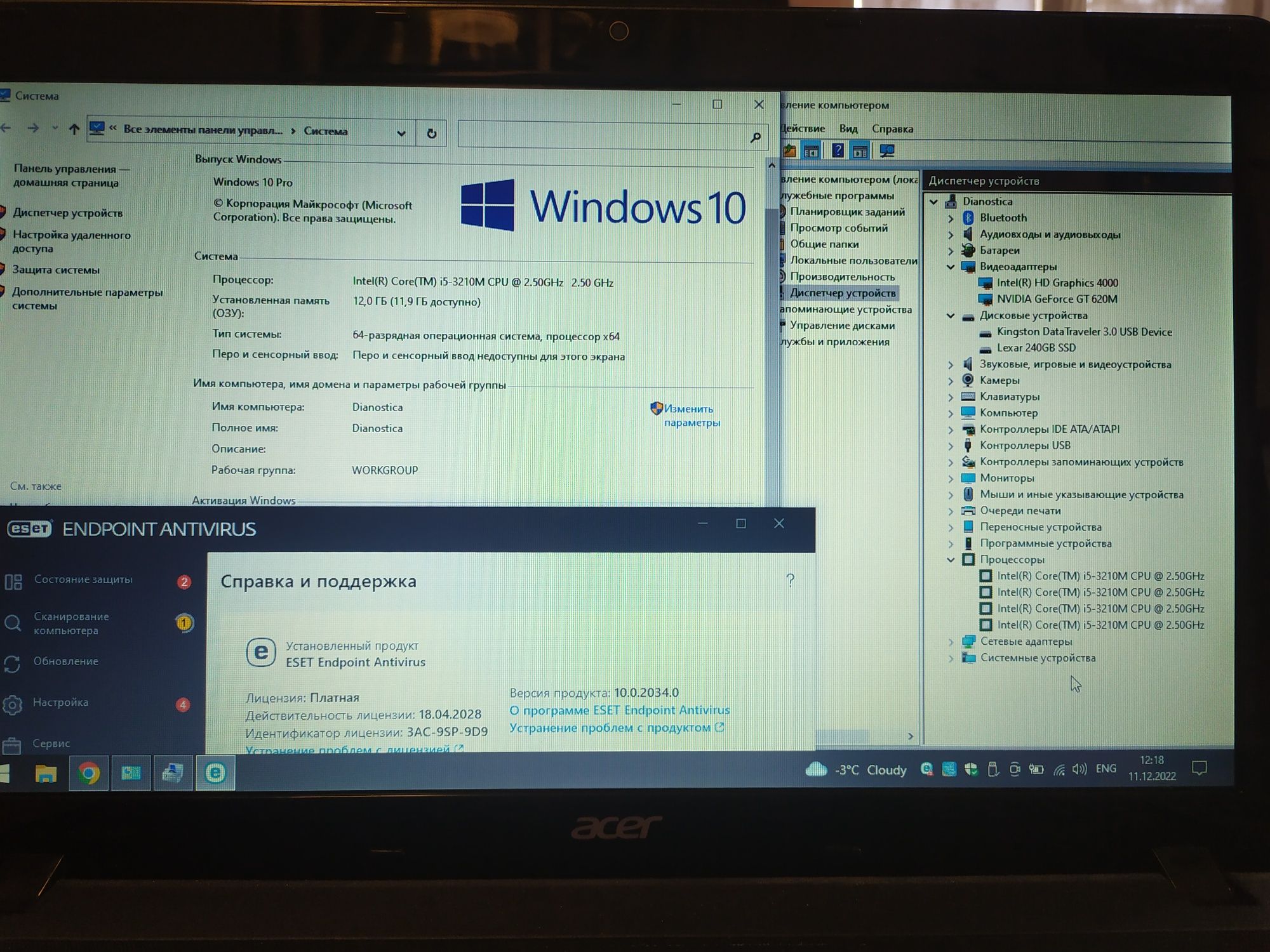Select Производительность in left tree
Image resolution: width=1270 pixels, height=952 pixels.
842,277
